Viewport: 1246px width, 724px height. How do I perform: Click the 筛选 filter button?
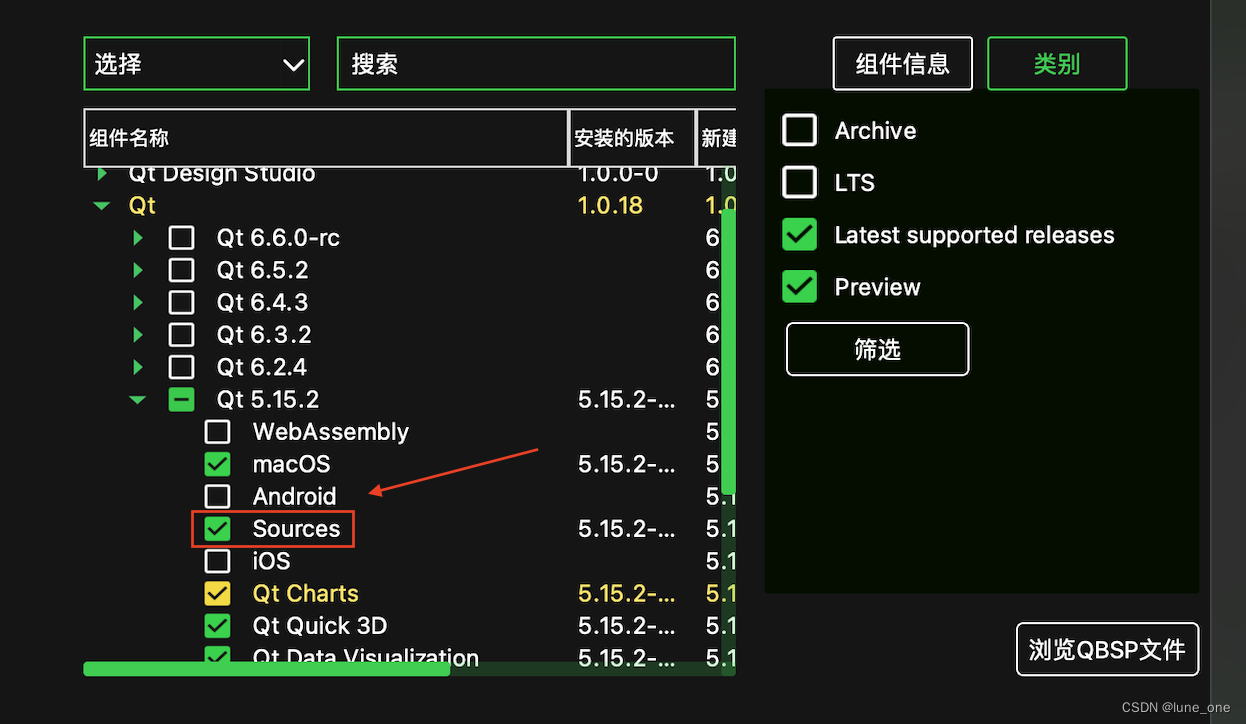[x=878, y=349]
